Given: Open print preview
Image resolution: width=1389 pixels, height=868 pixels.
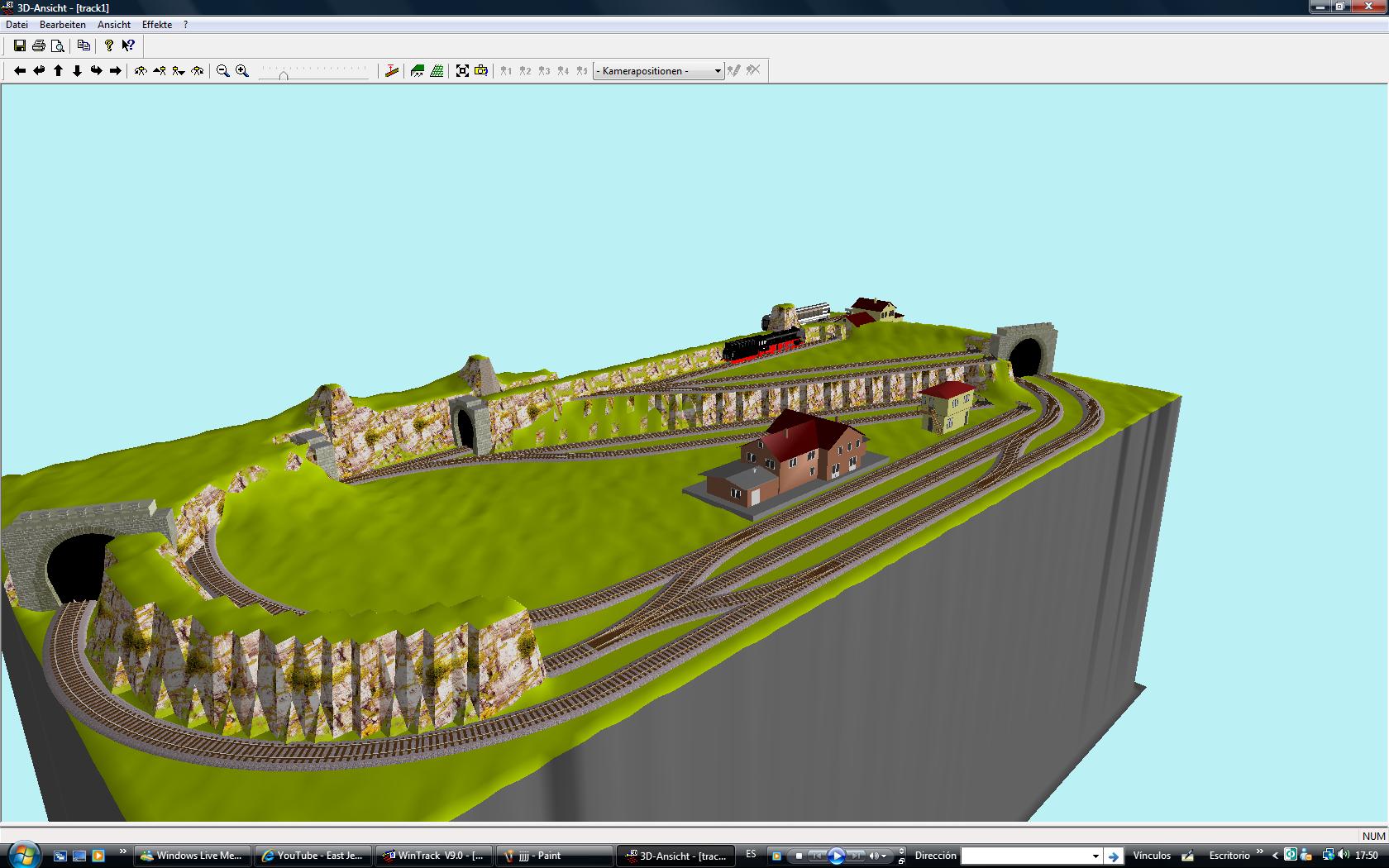Looking at the screenshot, I should tap(57, 45).
